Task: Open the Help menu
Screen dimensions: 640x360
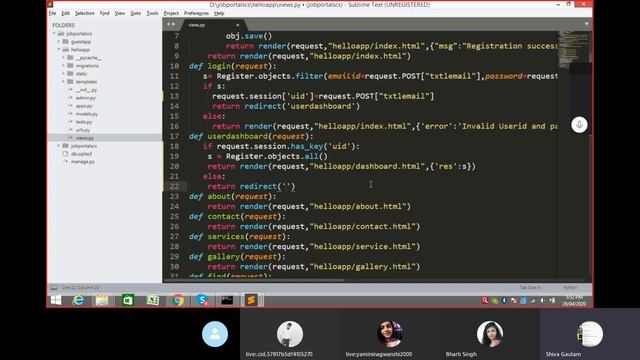Action: [x=219, y=13]
